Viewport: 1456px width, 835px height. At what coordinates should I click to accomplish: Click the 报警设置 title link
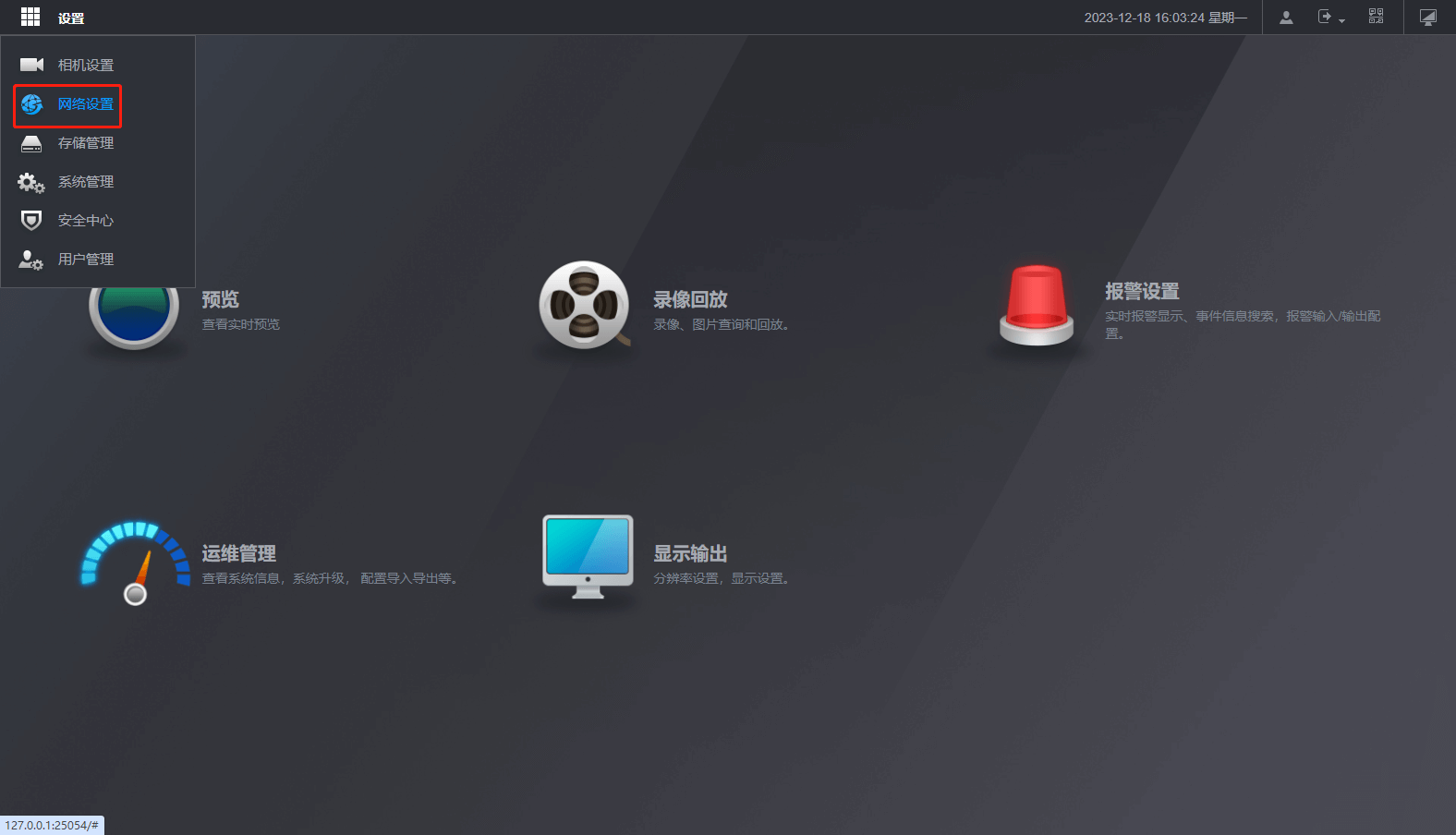coord(1143,291)
